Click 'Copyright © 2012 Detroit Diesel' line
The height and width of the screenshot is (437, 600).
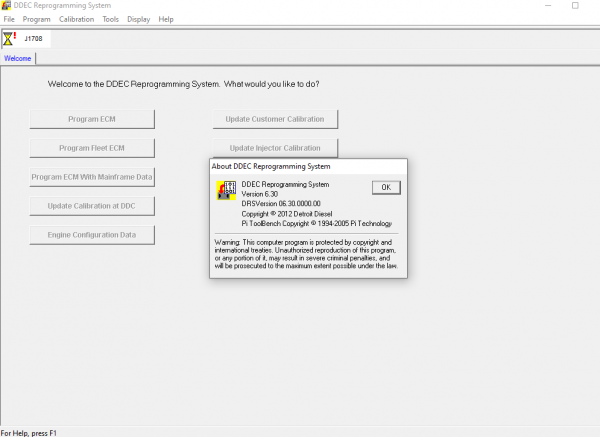(x=287, y=214)
